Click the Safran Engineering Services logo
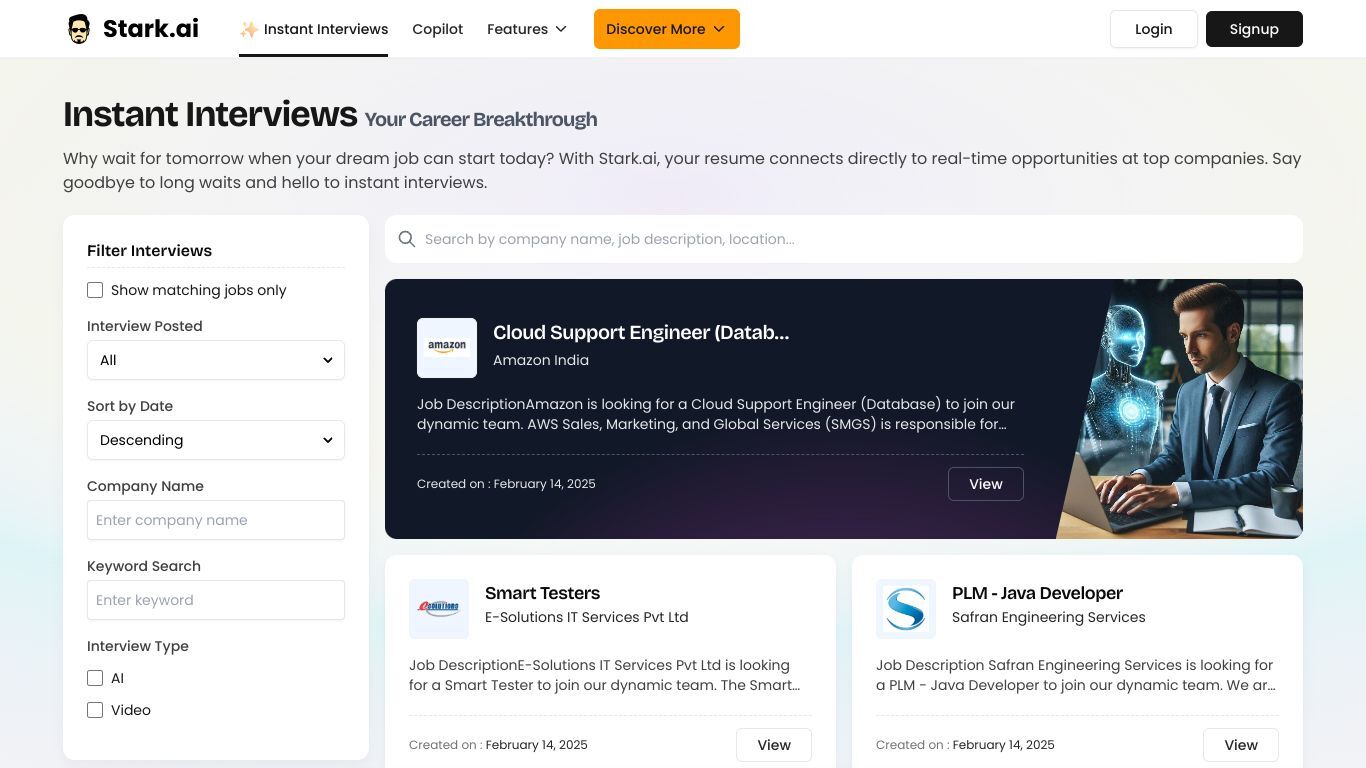This screenshot has height=768, width=1366. (x=906, y=609)
